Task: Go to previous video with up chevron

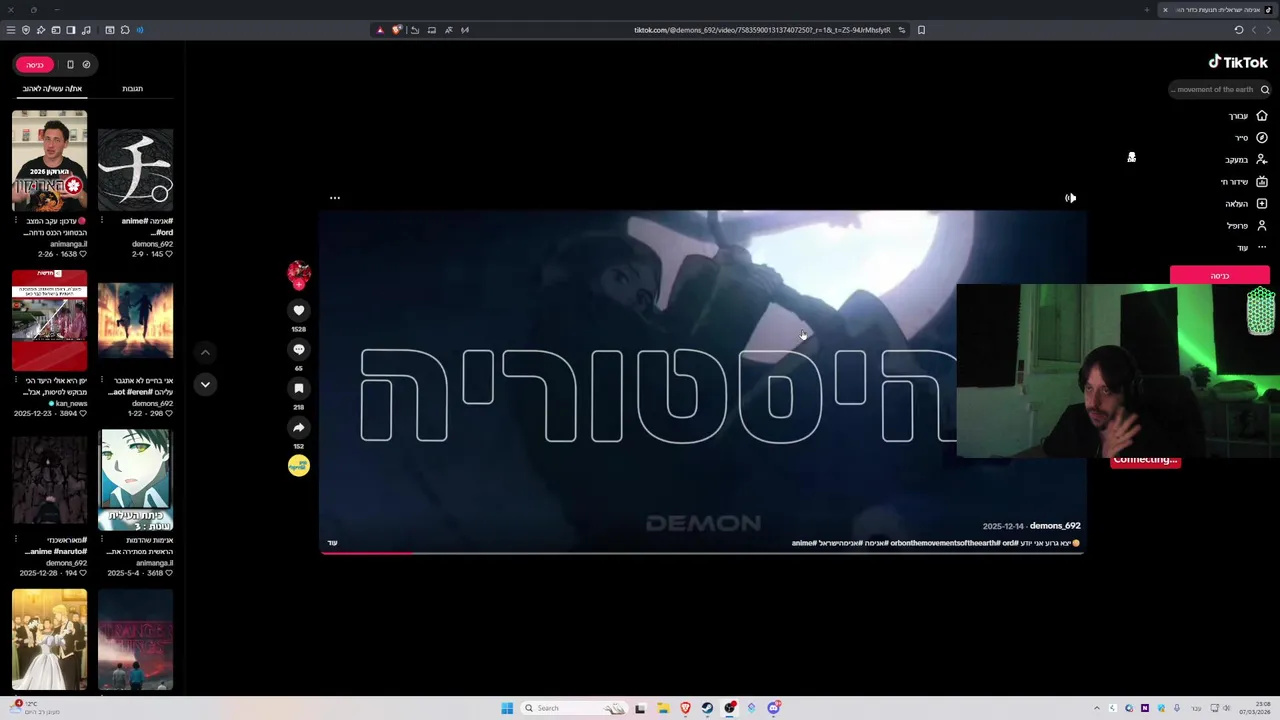Action: pos(205,352)
